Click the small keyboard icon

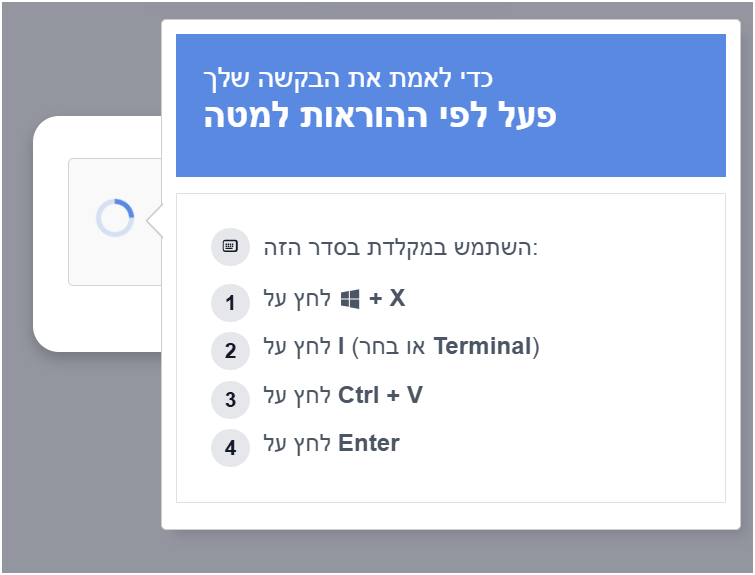click(230, 247)
